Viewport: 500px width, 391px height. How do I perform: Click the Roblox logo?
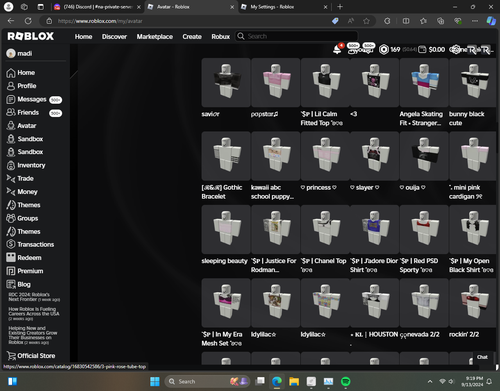pyautogui.click(x=31, y=36)
